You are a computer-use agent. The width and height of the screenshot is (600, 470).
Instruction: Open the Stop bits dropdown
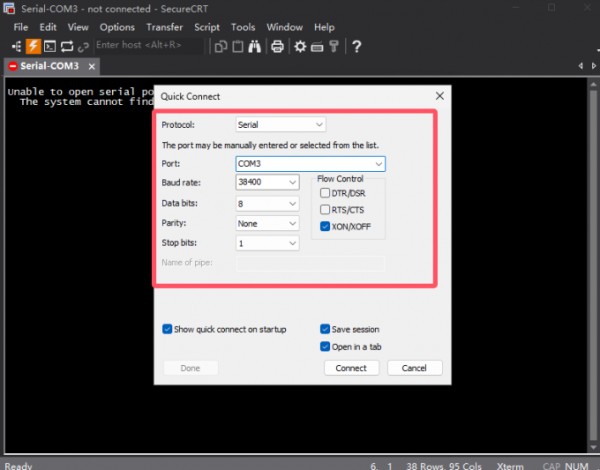click(267, 243)
